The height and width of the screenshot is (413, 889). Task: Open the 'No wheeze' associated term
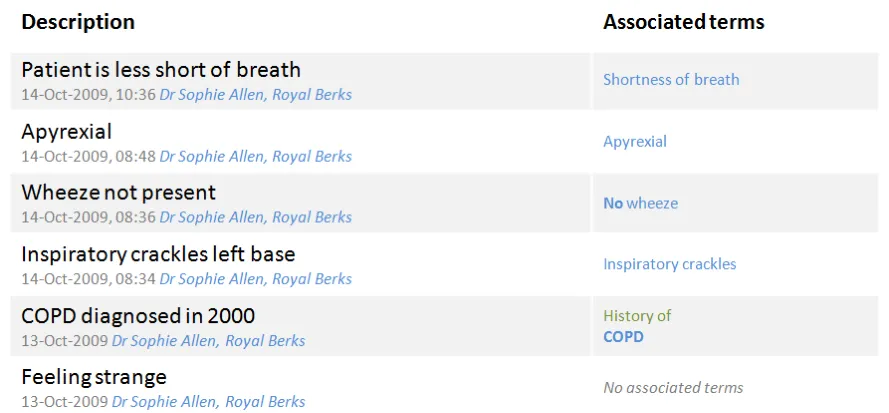(x=640, y=203)
